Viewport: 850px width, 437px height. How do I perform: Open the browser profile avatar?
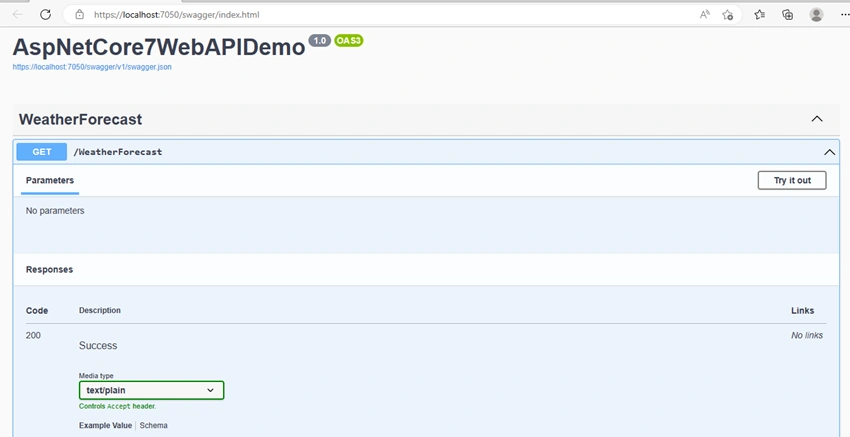816,15
